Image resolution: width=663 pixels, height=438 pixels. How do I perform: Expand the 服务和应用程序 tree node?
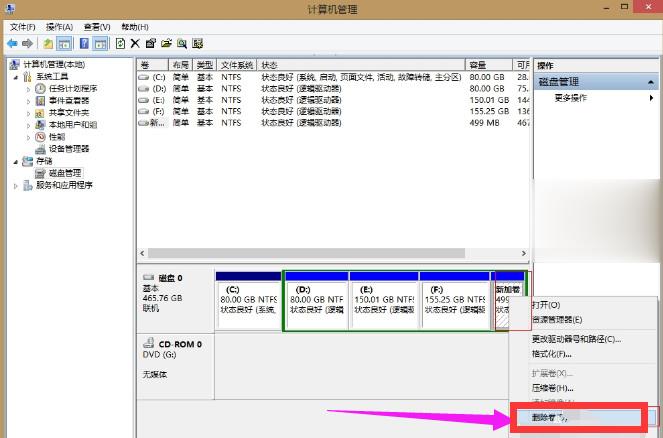[16, 185]
